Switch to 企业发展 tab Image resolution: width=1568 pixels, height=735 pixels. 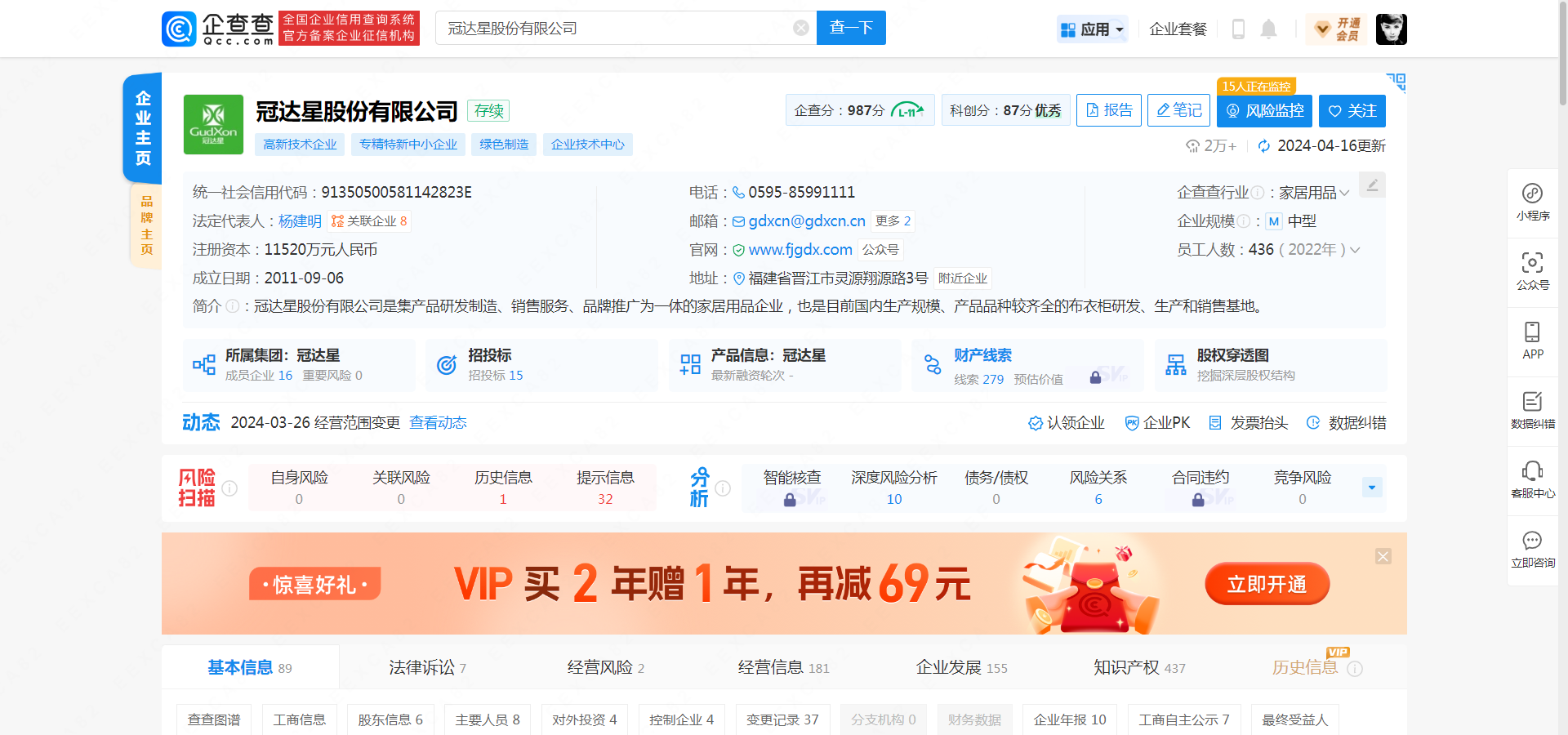pyautogui.click(x=961, y=667)
